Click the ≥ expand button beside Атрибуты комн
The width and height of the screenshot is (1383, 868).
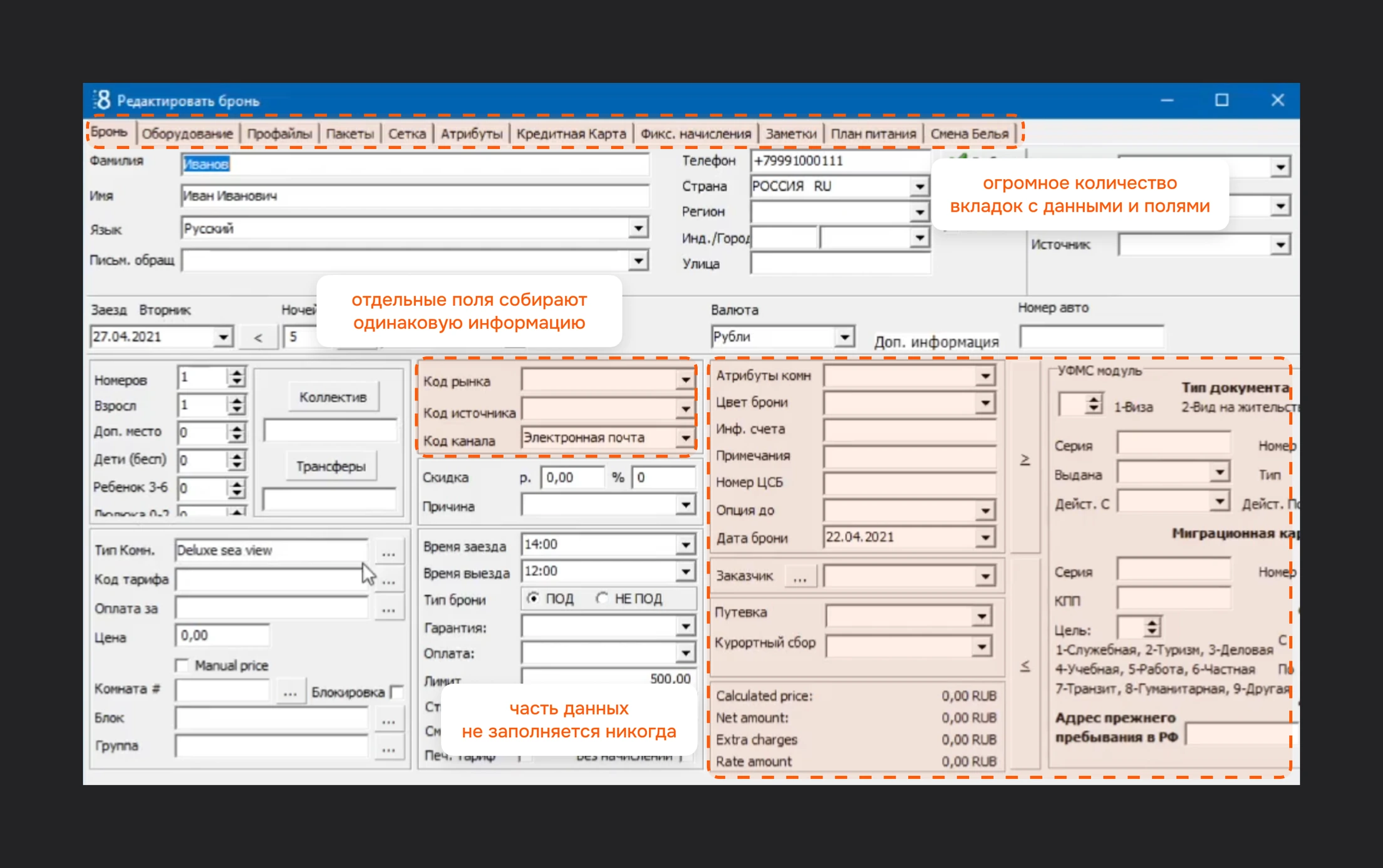[1025, 458]
